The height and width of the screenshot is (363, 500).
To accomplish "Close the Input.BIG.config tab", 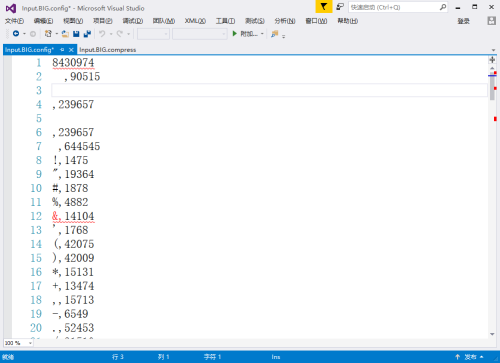I will pyautogui.click(x=71, y=50).
